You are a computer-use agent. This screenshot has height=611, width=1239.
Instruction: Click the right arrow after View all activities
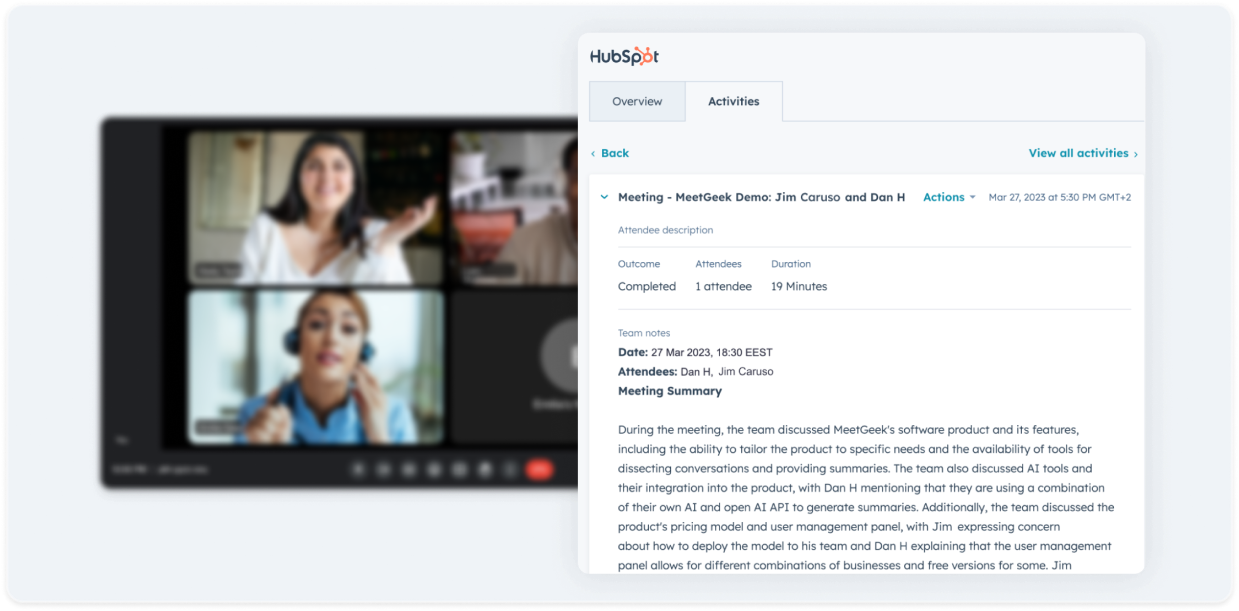point(1135,154)
